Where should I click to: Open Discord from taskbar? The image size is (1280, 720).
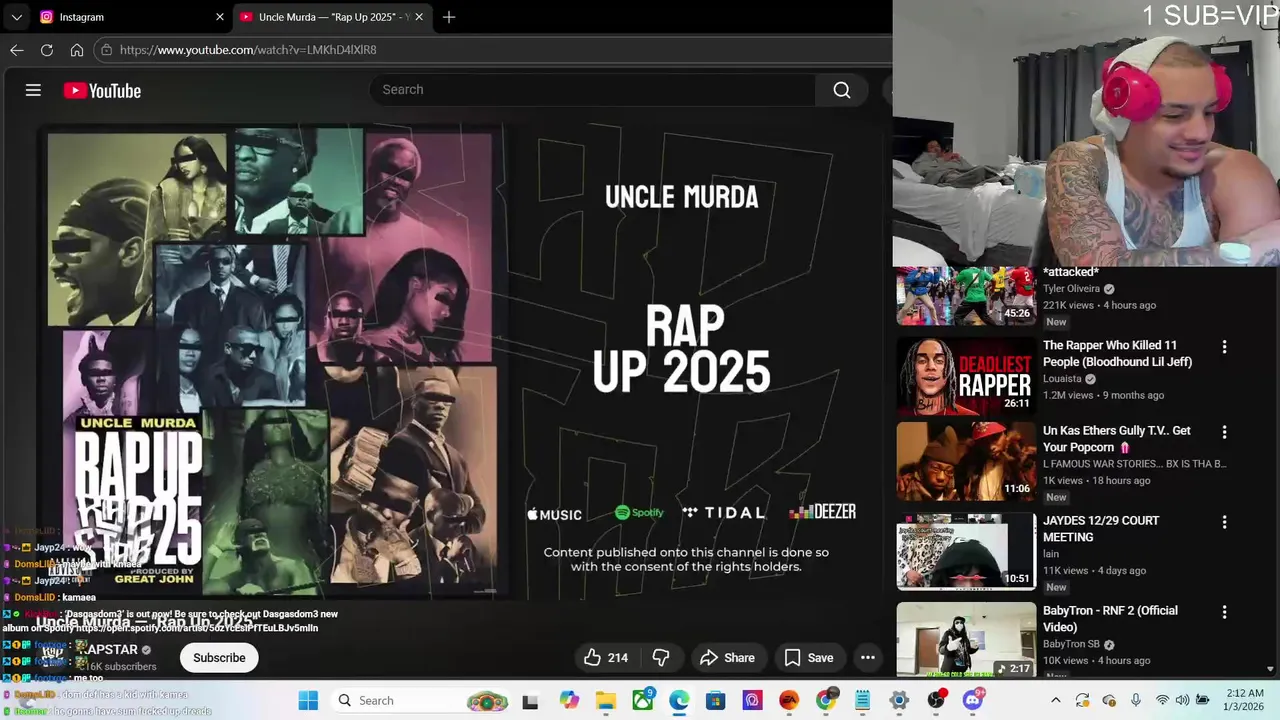pyautogui.click(x=973, y=700)
